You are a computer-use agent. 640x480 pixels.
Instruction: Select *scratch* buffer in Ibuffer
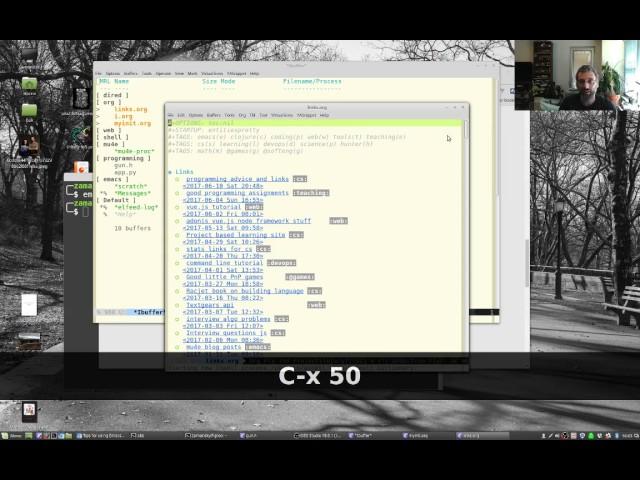tap(131, 187)
